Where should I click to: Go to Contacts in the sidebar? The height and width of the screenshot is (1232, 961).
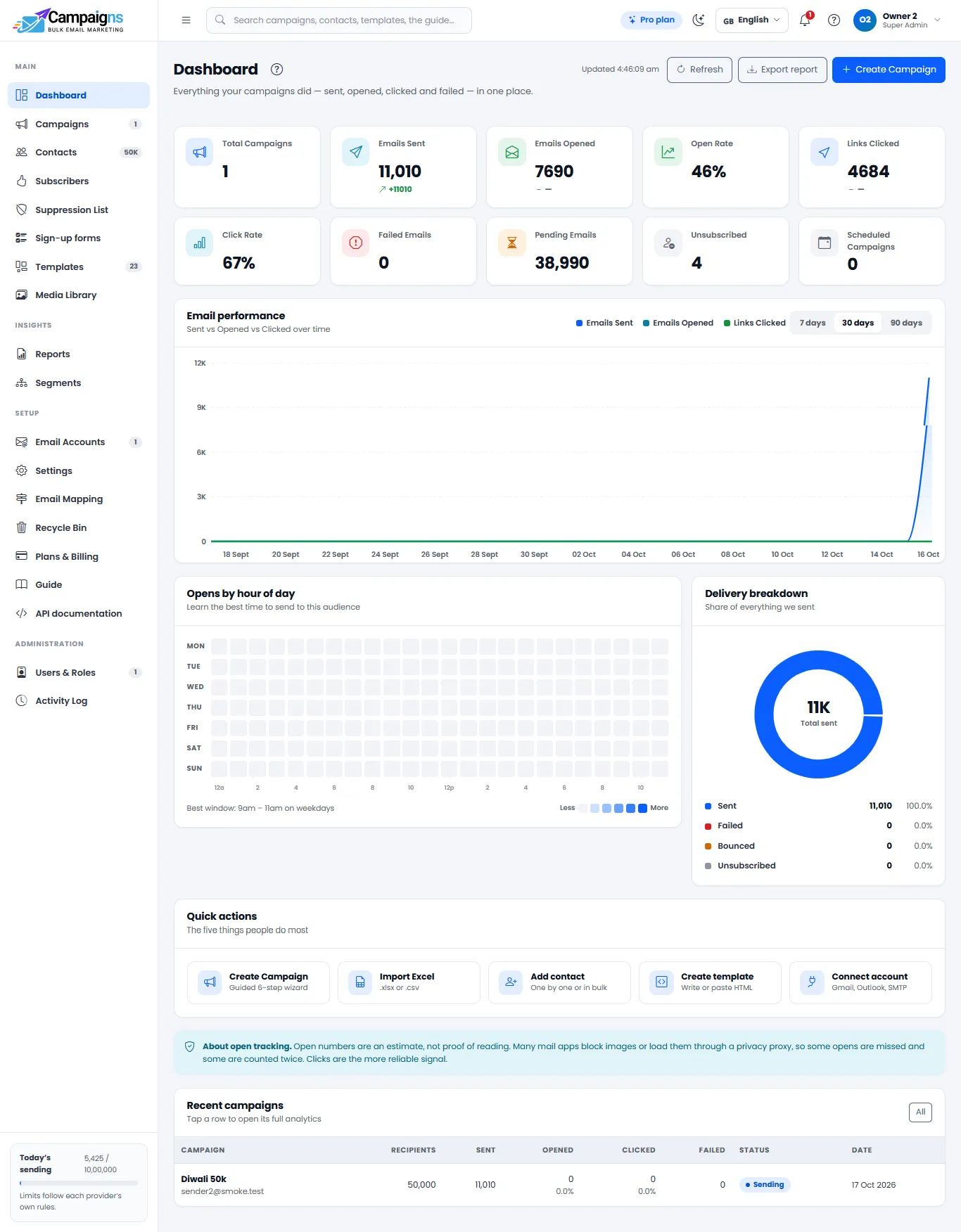coord(79,153)
